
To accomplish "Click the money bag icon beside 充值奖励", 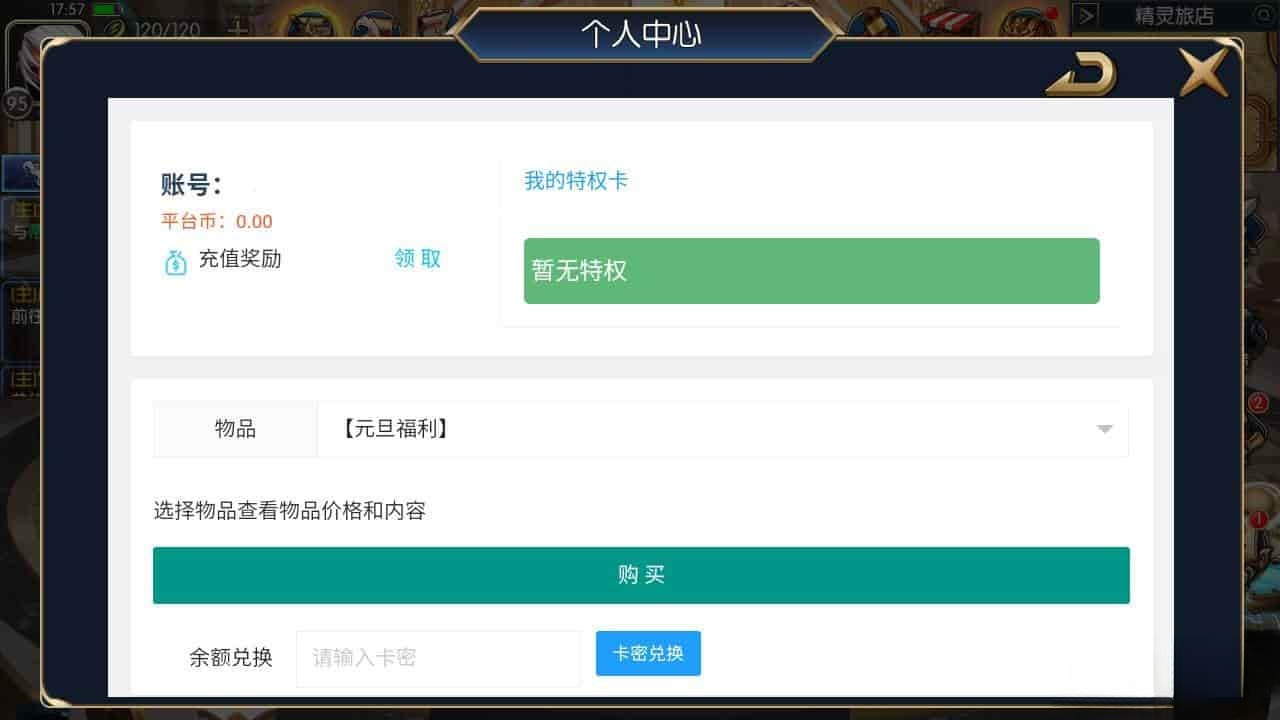I will click(x=175, y=262).
